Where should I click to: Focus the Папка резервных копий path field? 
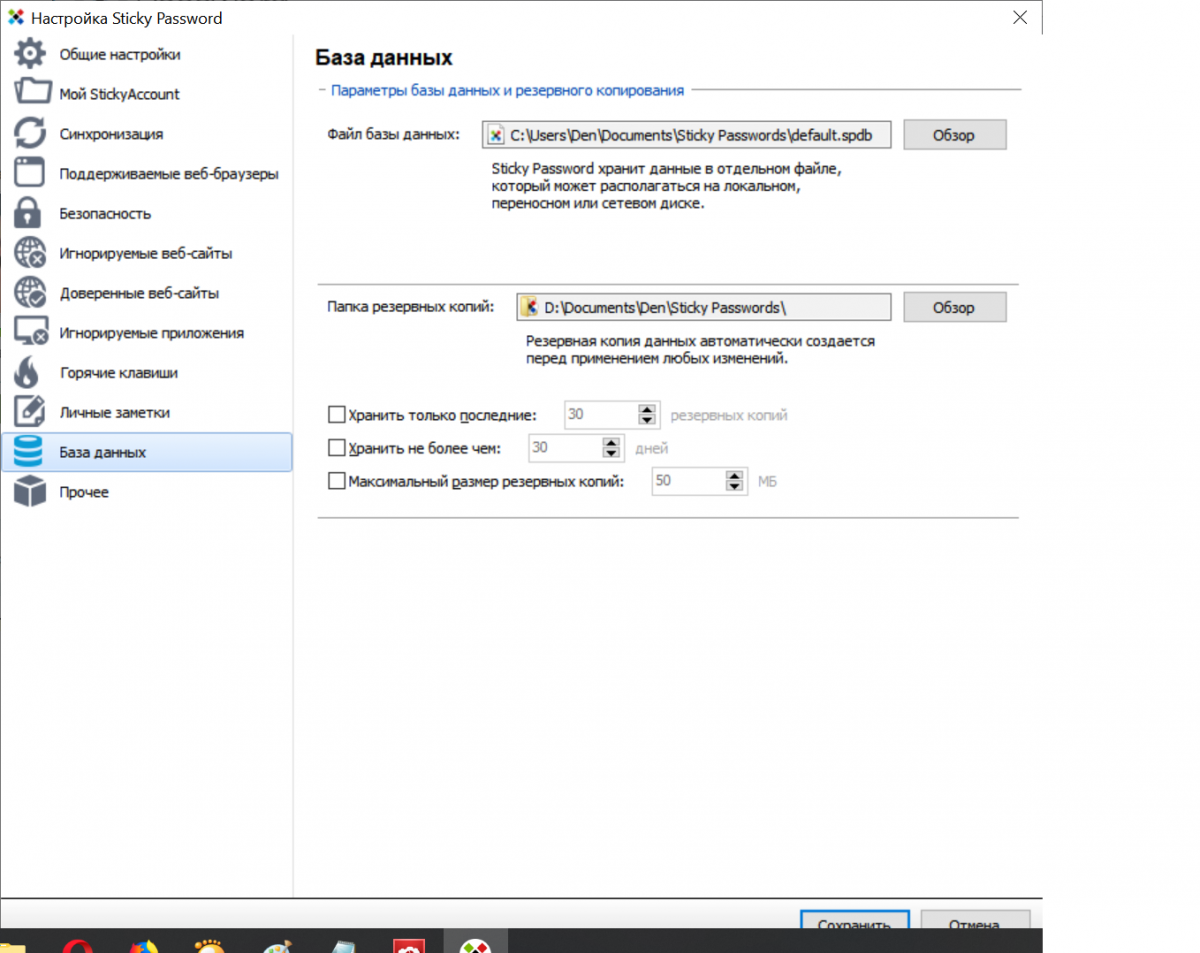[x=704, y=307]
